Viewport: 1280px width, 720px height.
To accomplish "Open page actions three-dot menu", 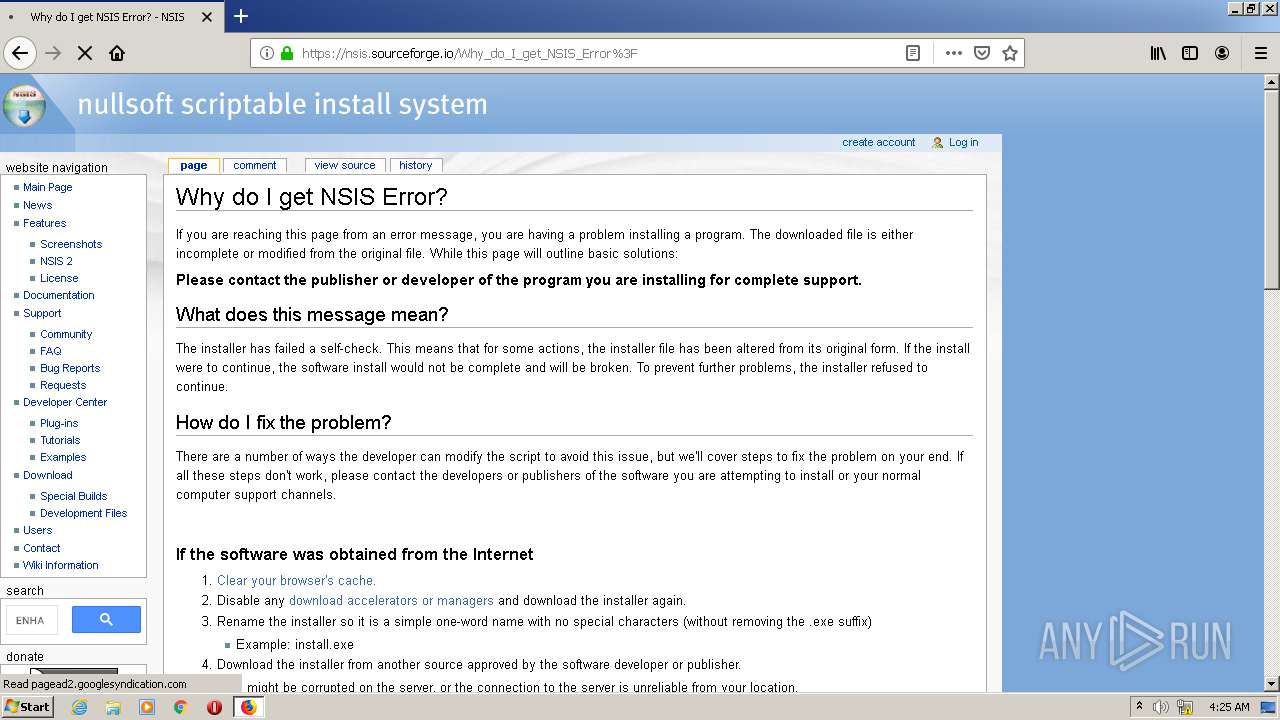I will tap(954, 53).
